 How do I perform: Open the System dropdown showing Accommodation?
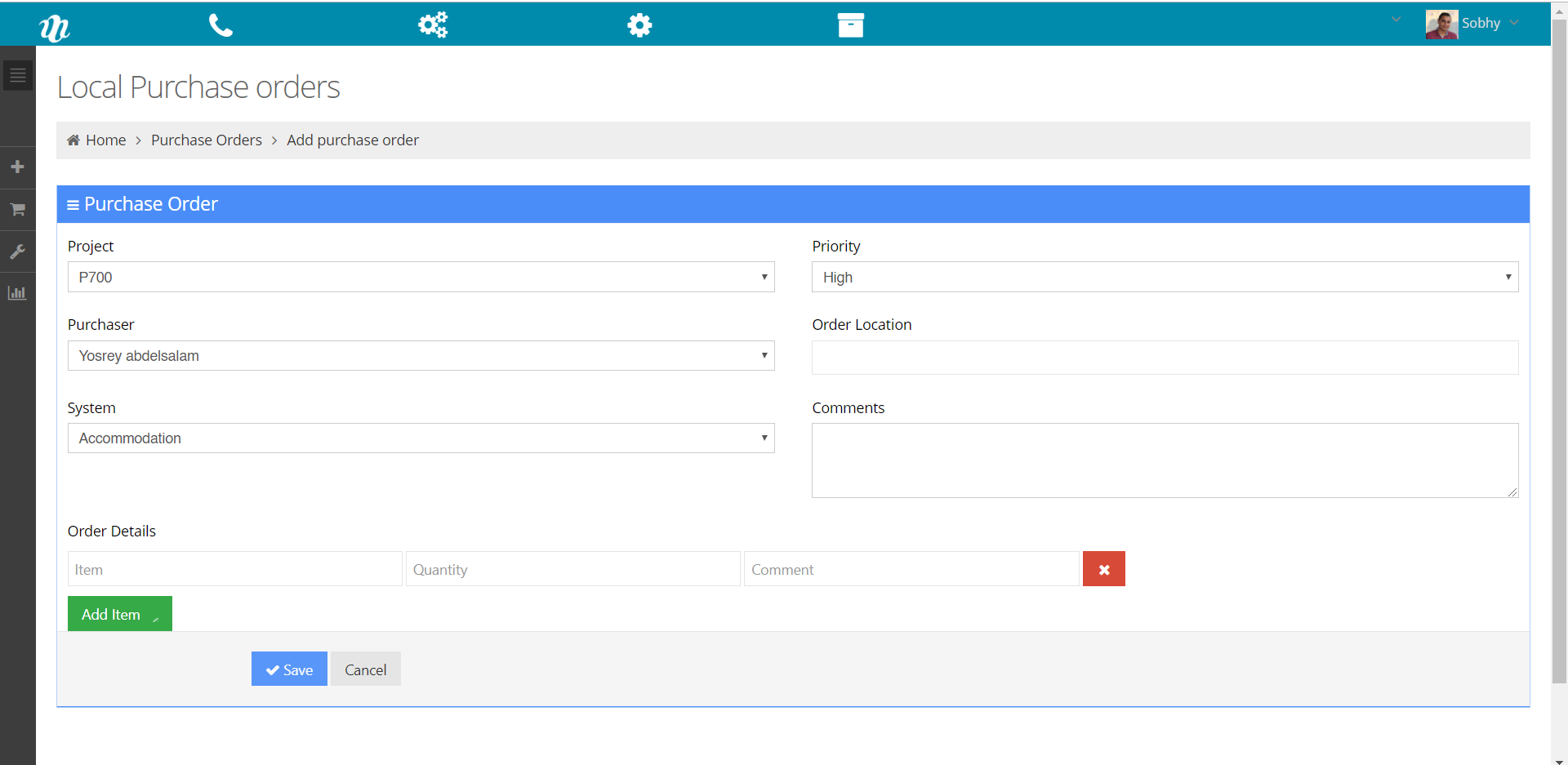click(421, 438)
